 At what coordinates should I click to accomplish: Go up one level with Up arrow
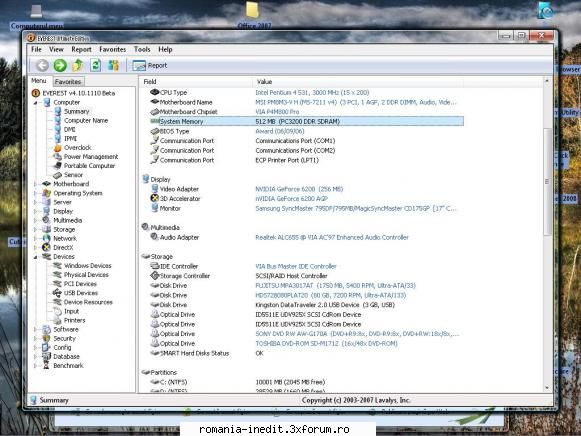click(77, 66)
